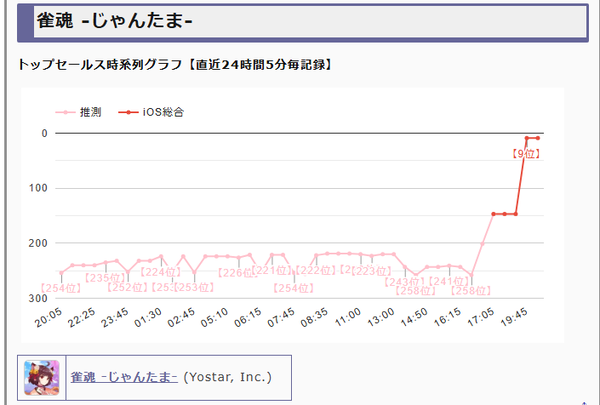
Task: Click the y-axis 300 label
Action: 38,298
